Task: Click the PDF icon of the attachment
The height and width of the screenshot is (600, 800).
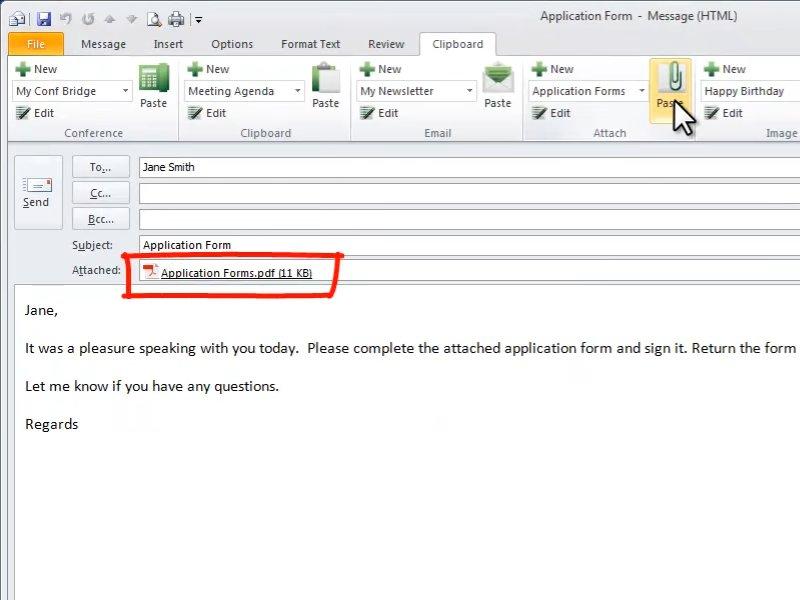Action: point(151,271)
